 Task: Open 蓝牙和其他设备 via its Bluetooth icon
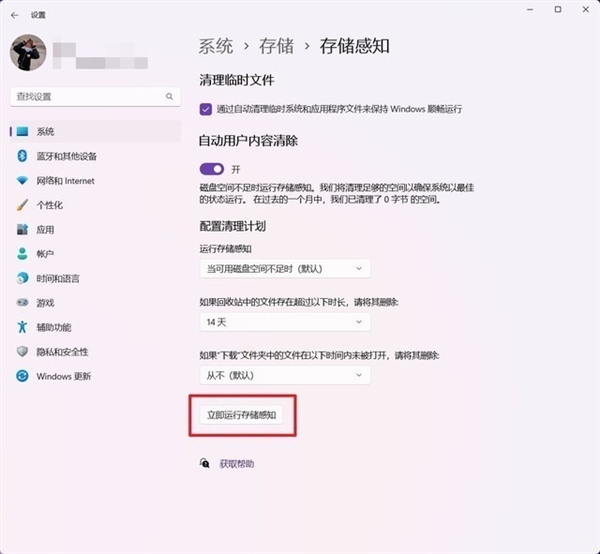point(21,156)
